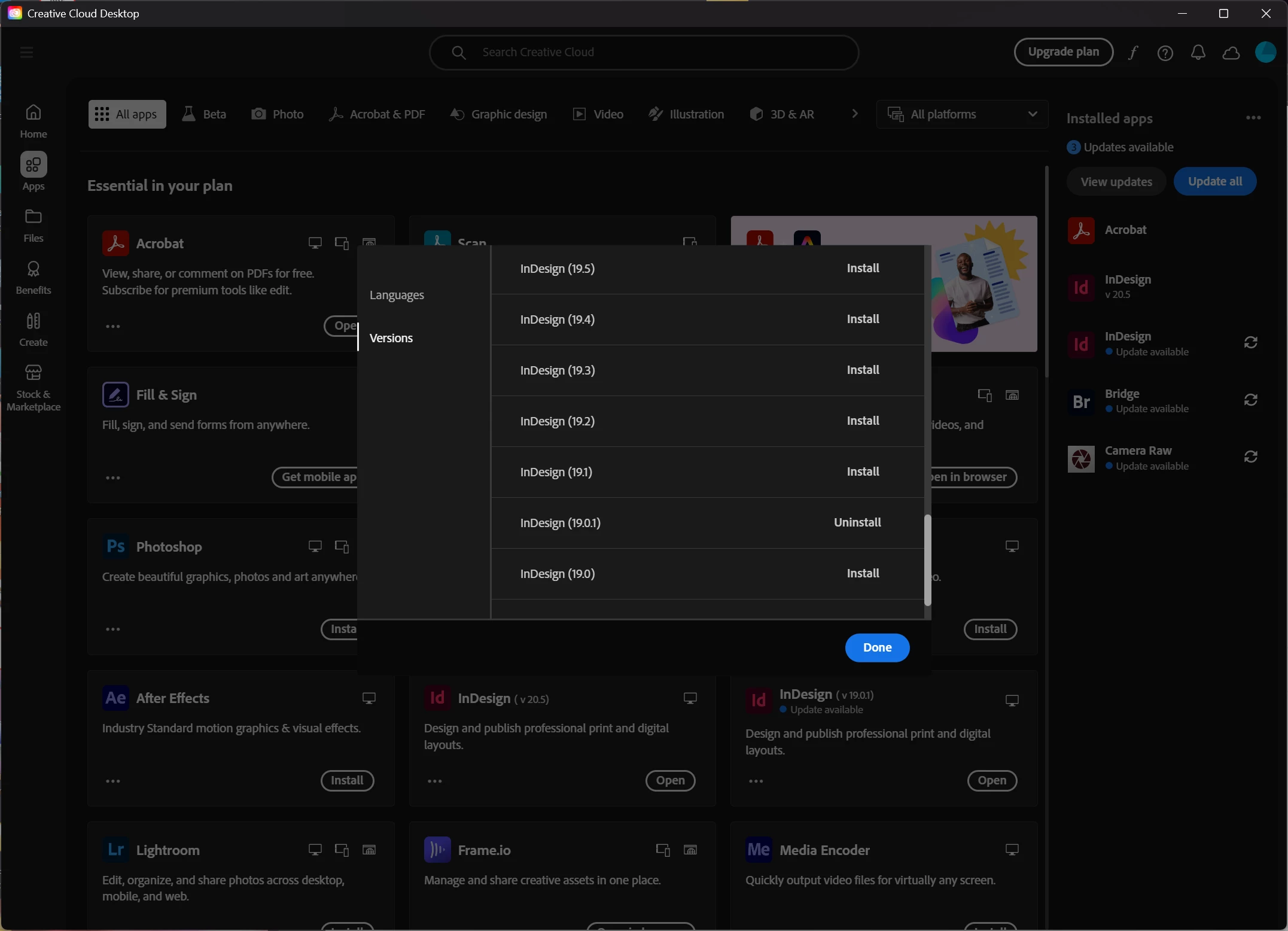Install InDesign (19.3) version
The height and width of the screenshot is (931, 1288).
863,370
